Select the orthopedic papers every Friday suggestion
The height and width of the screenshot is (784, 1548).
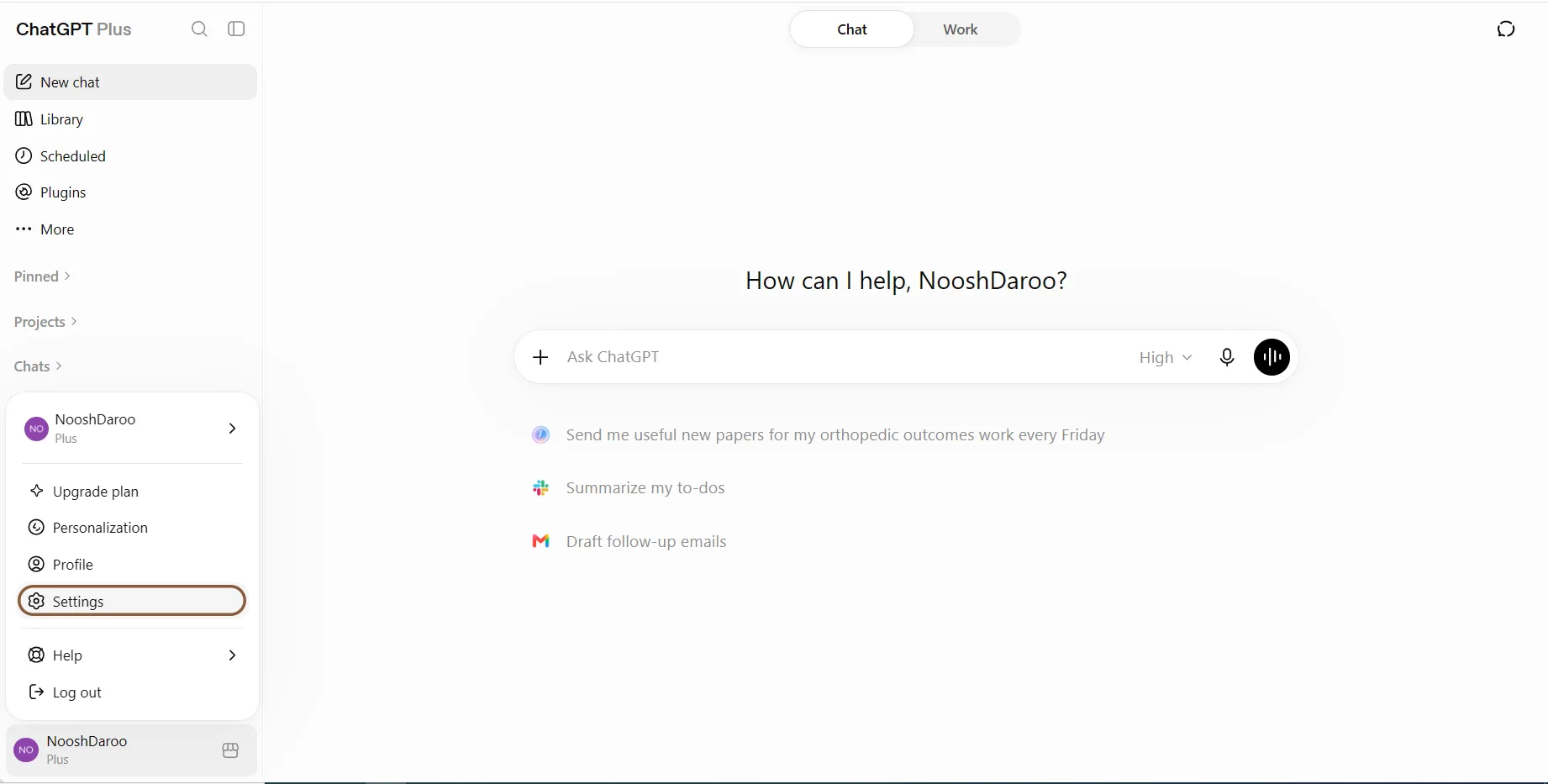click(x=835, y=435)
